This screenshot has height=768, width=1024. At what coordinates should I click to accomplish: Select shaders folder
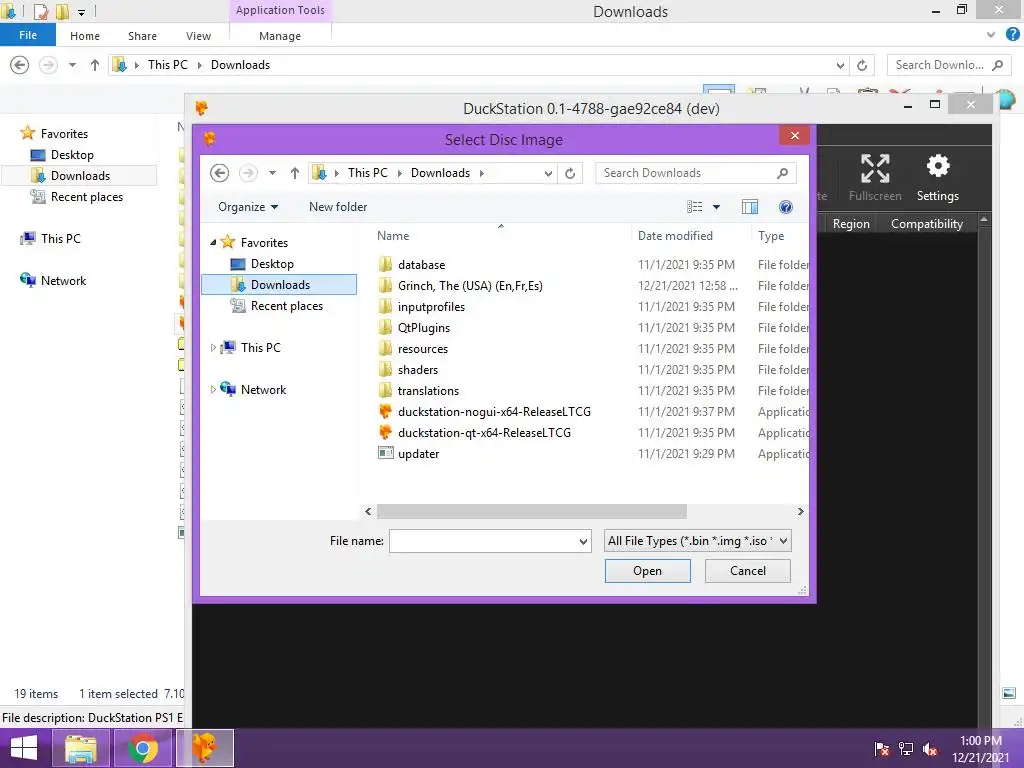pyautogui.click(x=417, y=370)
